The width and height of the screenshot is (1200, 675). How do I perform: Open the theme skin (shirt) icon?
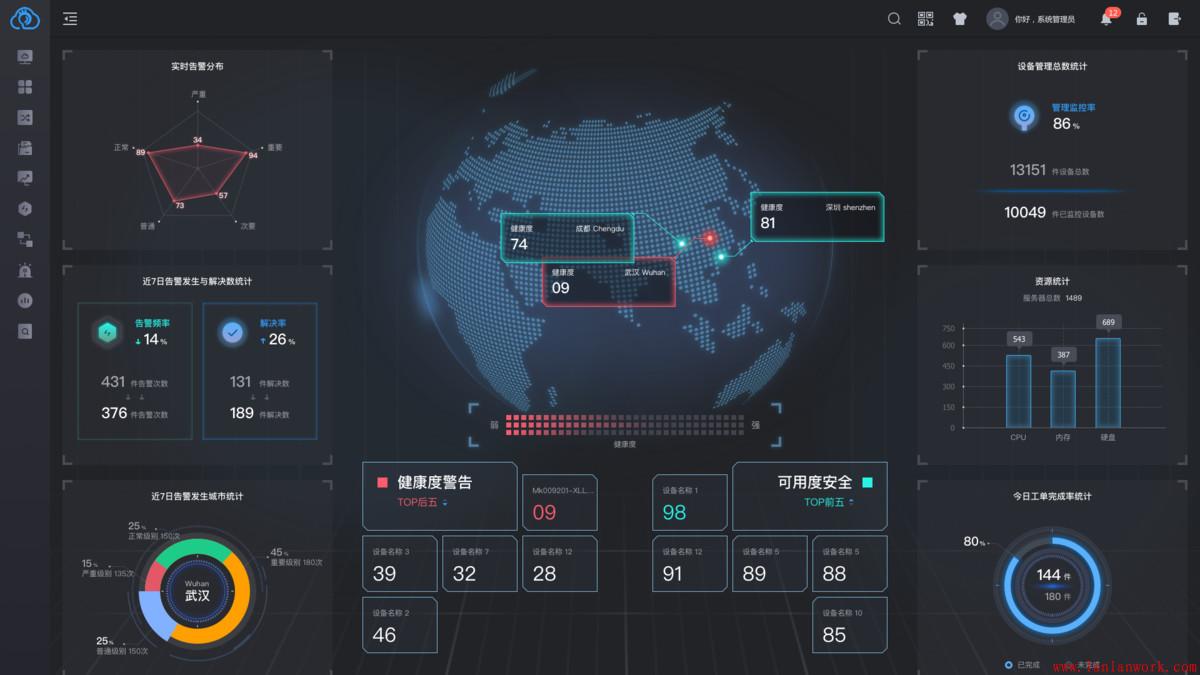tap(960, 18)
